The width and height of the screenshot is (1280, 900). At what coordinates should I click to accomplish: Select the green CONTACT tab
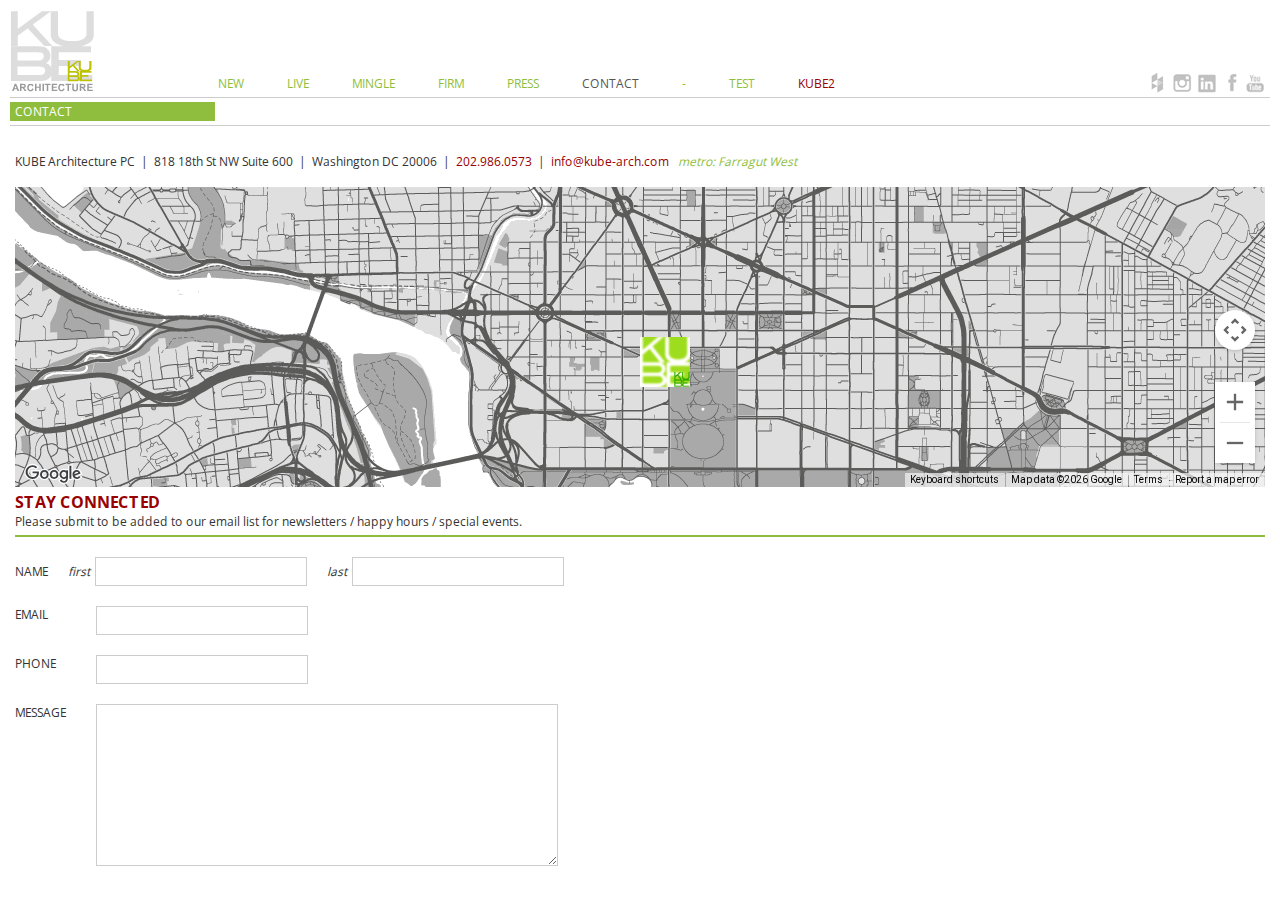tap(112, 112)
